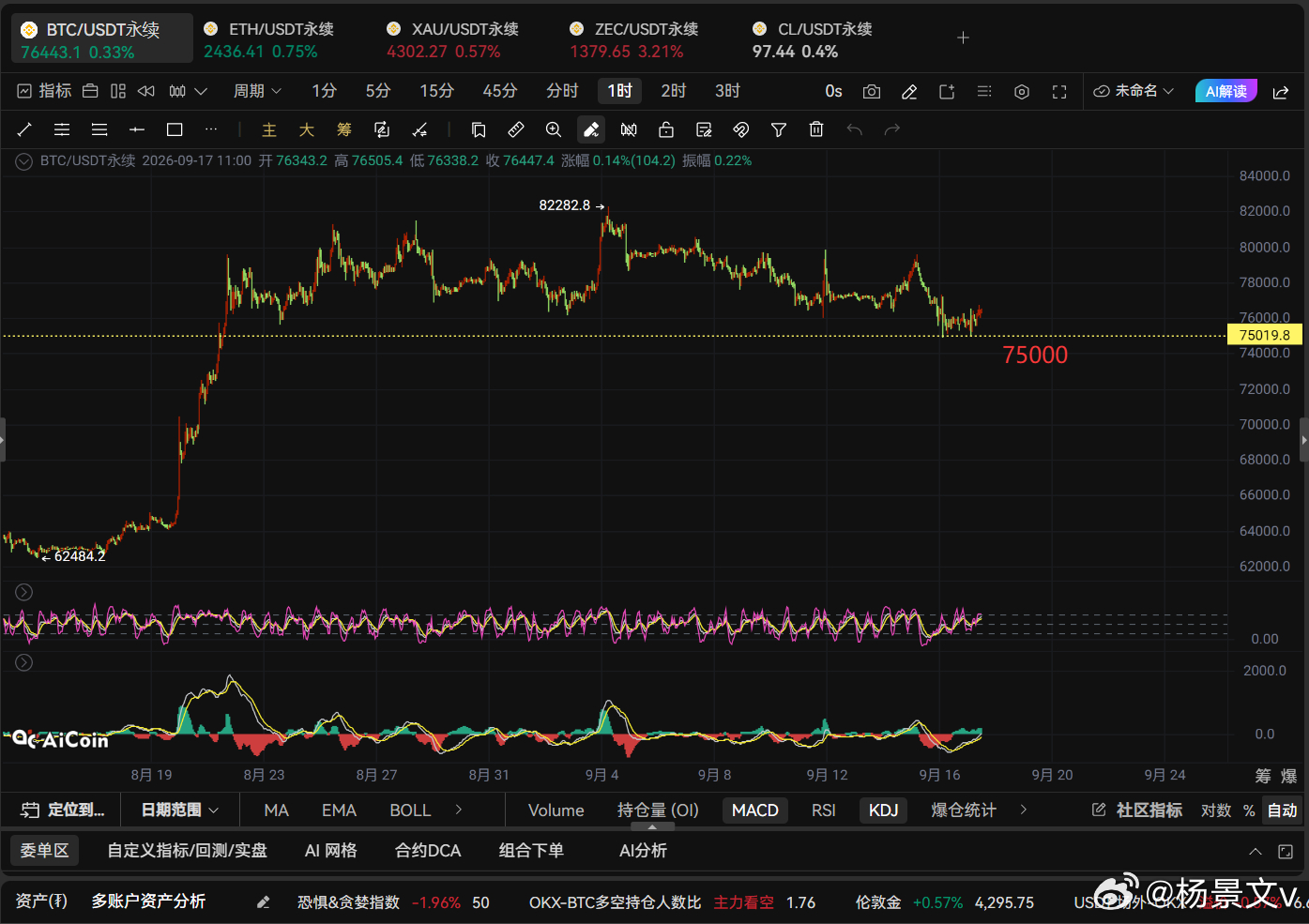Select the rectangle drawing tool
1309x924 pixels.
click(175, 129)
